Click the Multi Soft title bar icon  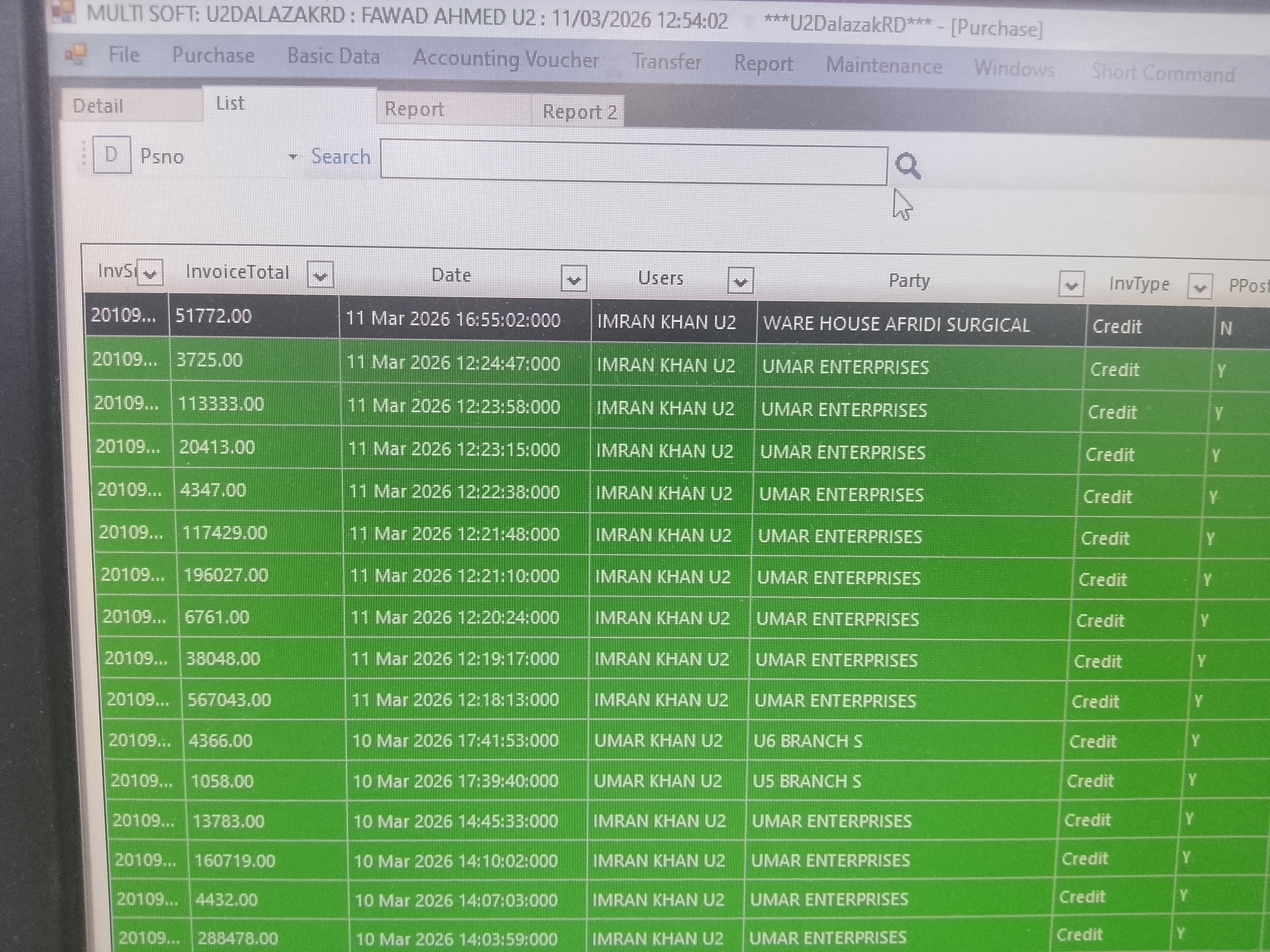(x=63, y=12)
